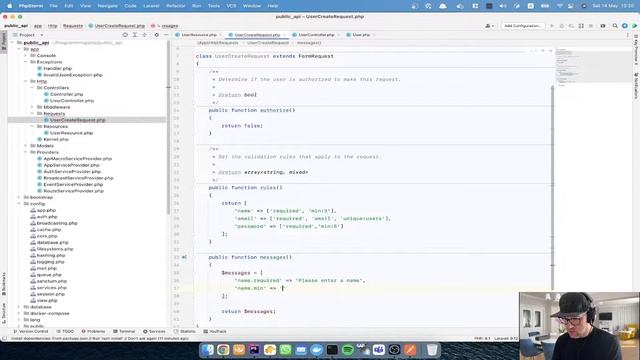Collapse the Controllers folder
This screenshot has width=640, height=360.
point(32,88)
